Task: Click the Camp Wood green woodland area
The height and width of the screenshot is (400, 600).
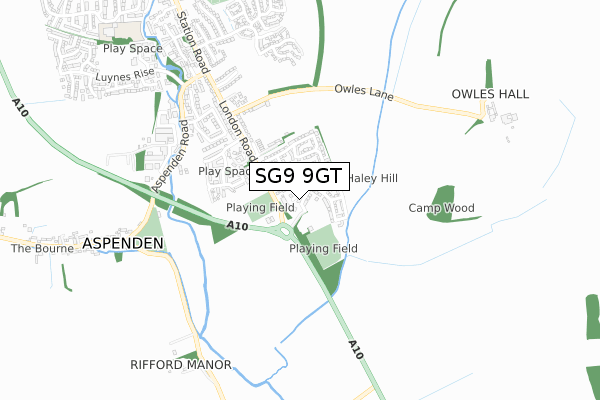Action: coord(444,203)
